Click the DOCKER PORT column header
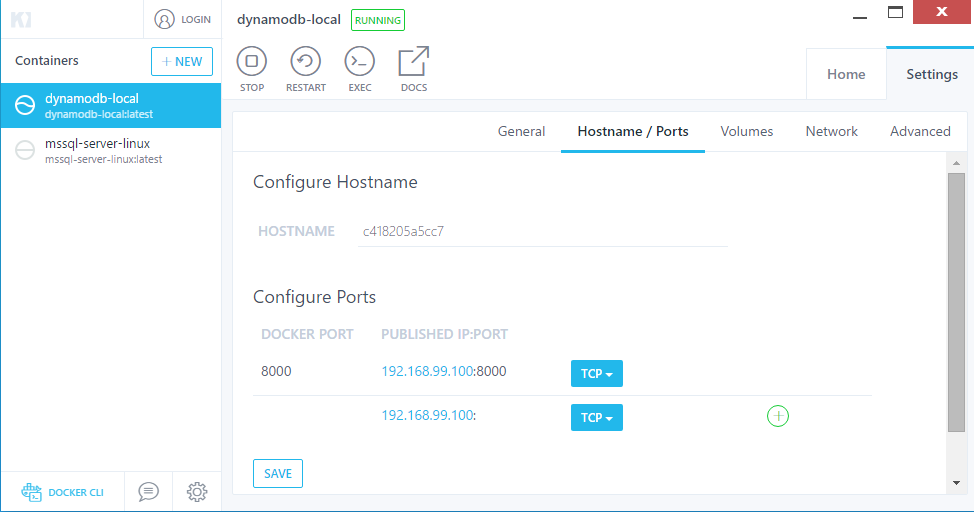Screen dimensions: 974x512 (307, 334)
